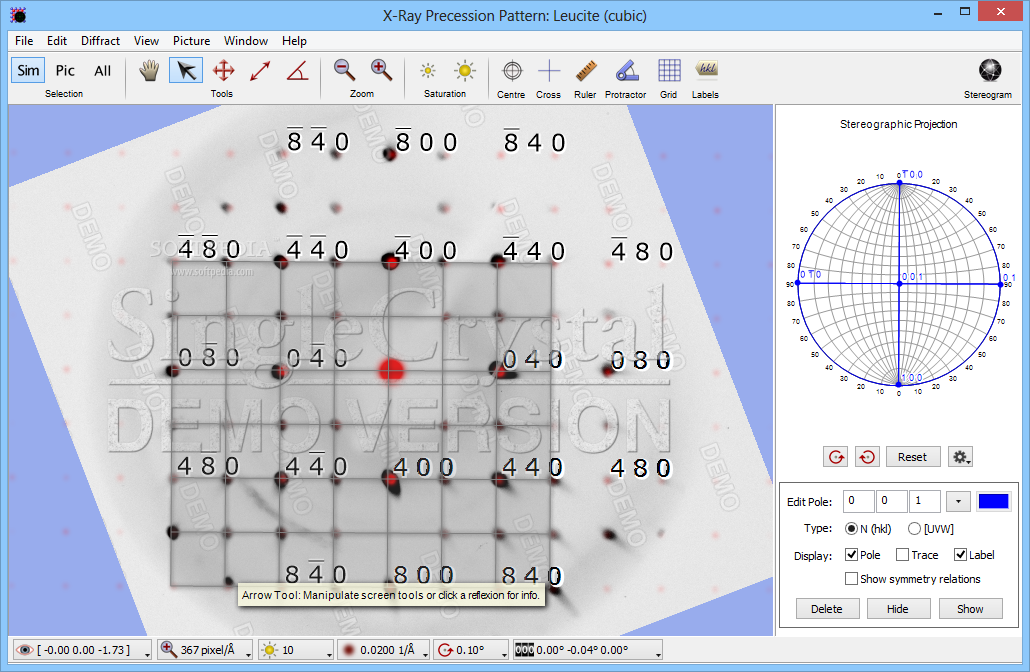The image size is (1030, 672).
Task: Select the Hand pan tool
Action: tap(149, 70)
